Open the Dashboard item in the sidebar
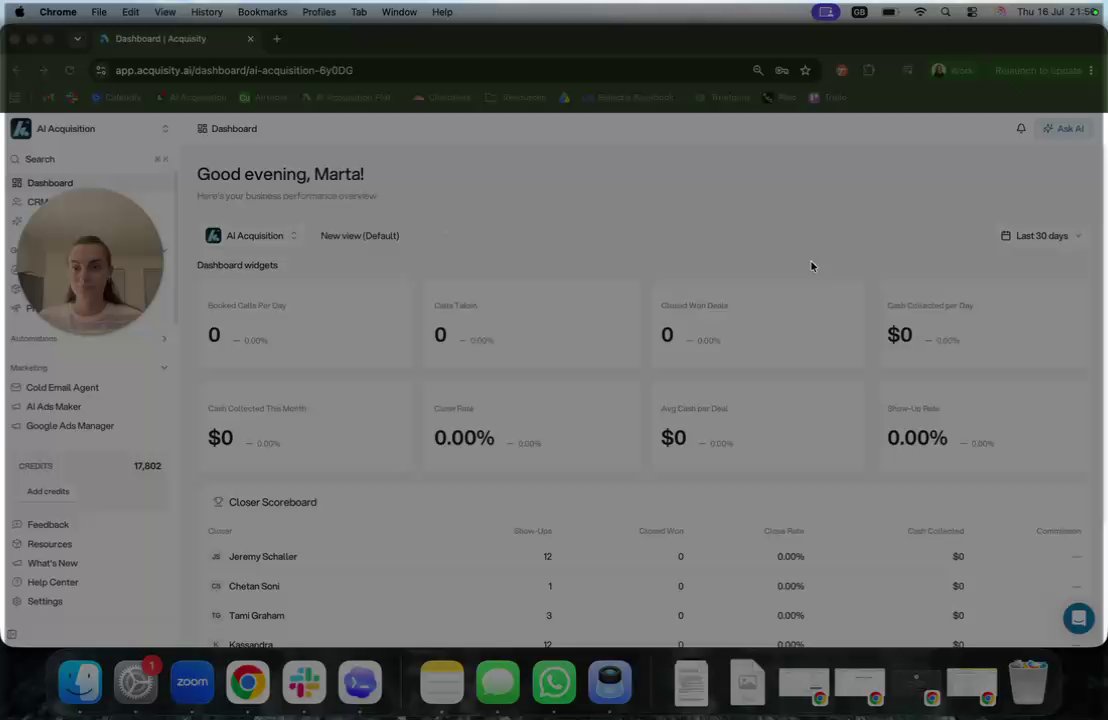The image size is (1108, 720). tap(88, 183)
